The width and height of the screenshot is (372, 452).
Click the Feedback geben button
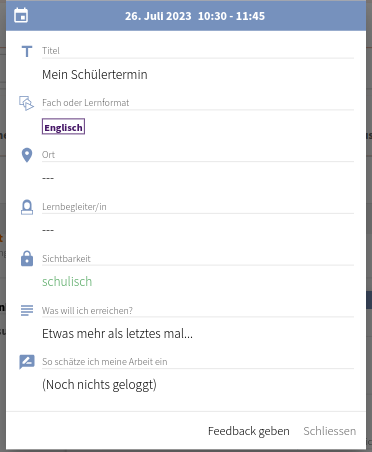[x=249, y=431]
